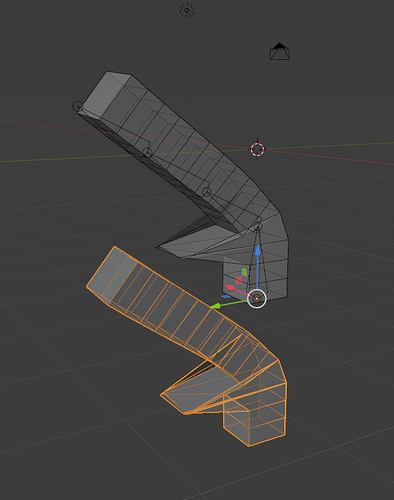This screenshot has height=500, width=394.
Task: Select the camera object in the viewport
Action: (x=280, y=51)
